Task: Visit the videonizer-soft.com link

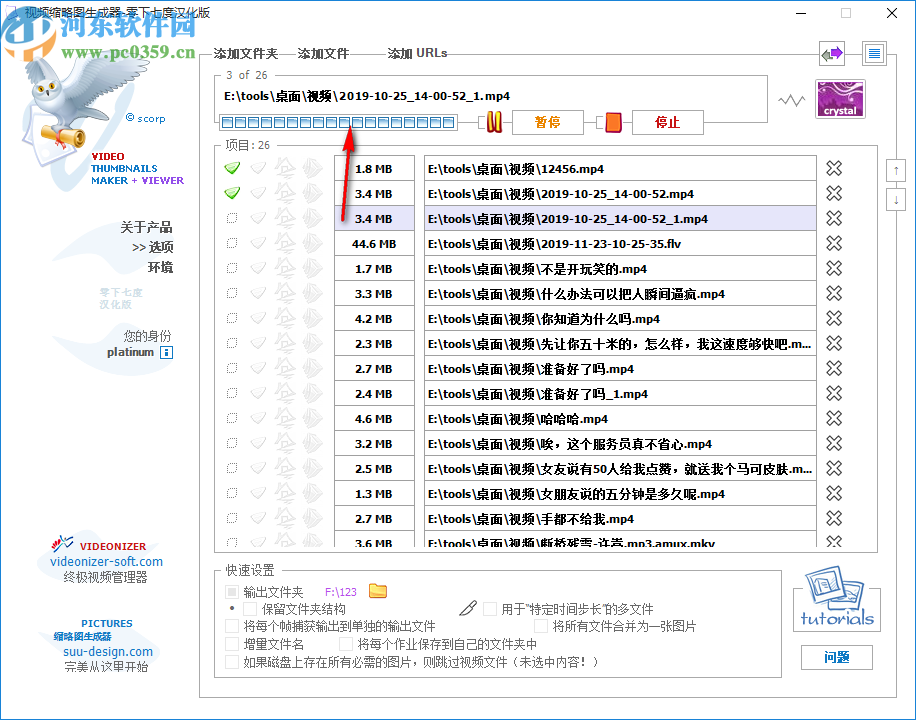Action: (x=106, y=562)
